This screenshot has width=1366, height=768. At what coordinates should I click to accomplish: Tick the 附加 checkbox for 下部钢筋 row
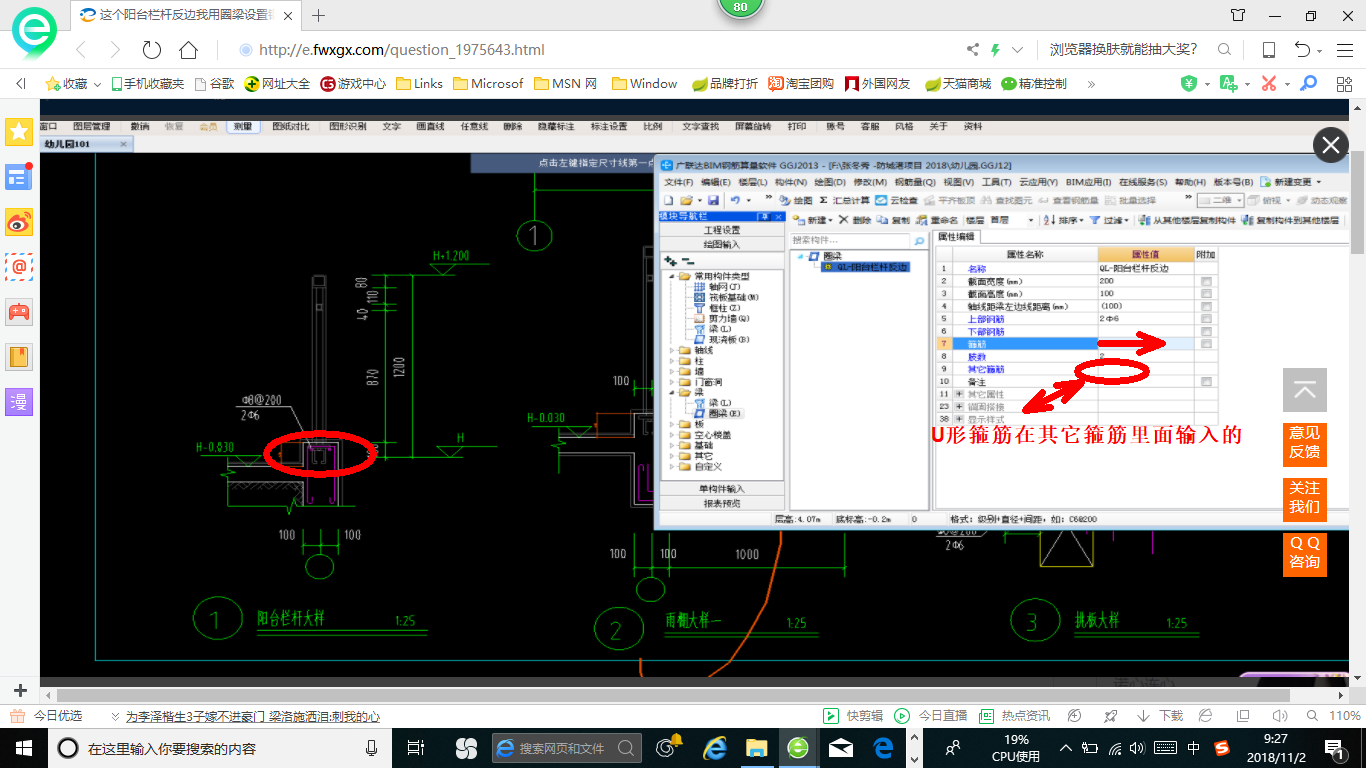click(x=1207, y=331)
